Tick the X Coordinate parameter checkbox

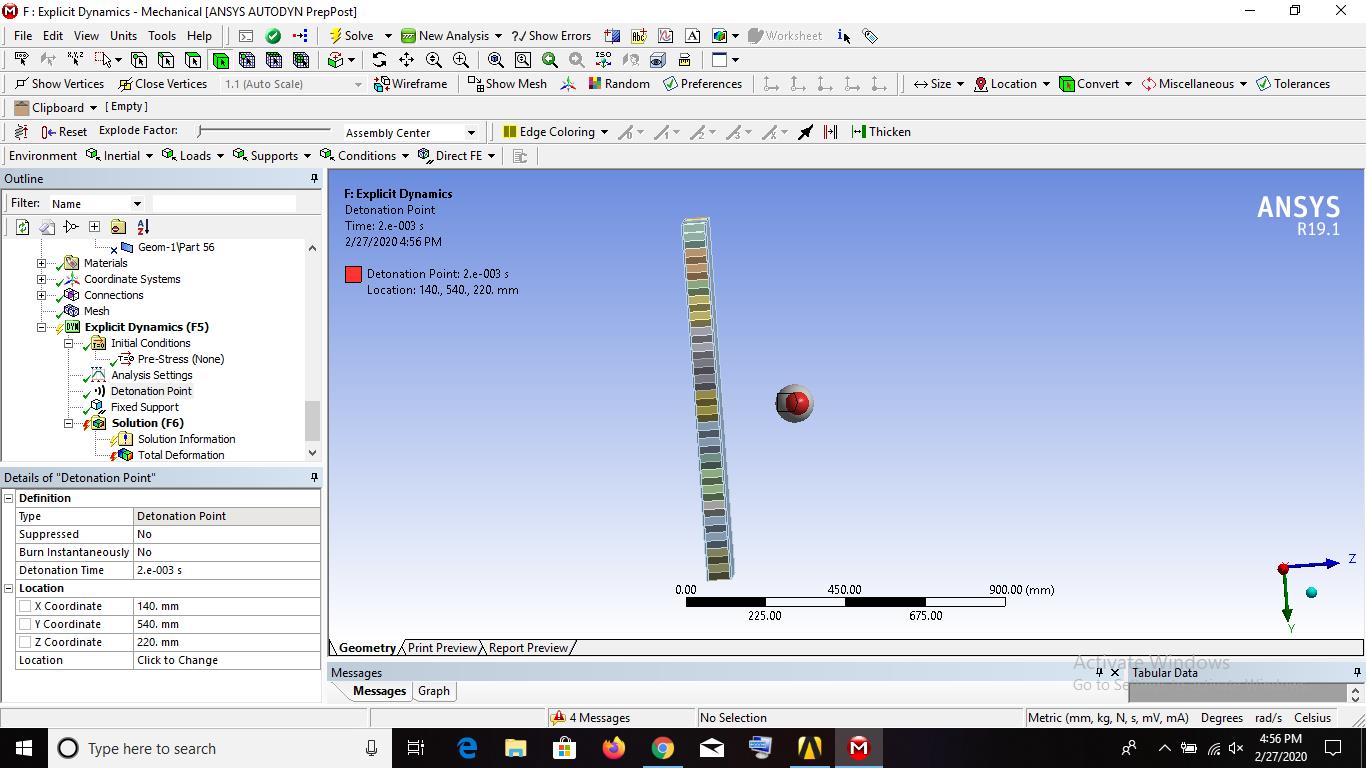pyautogui.click(x=25, y=606)
